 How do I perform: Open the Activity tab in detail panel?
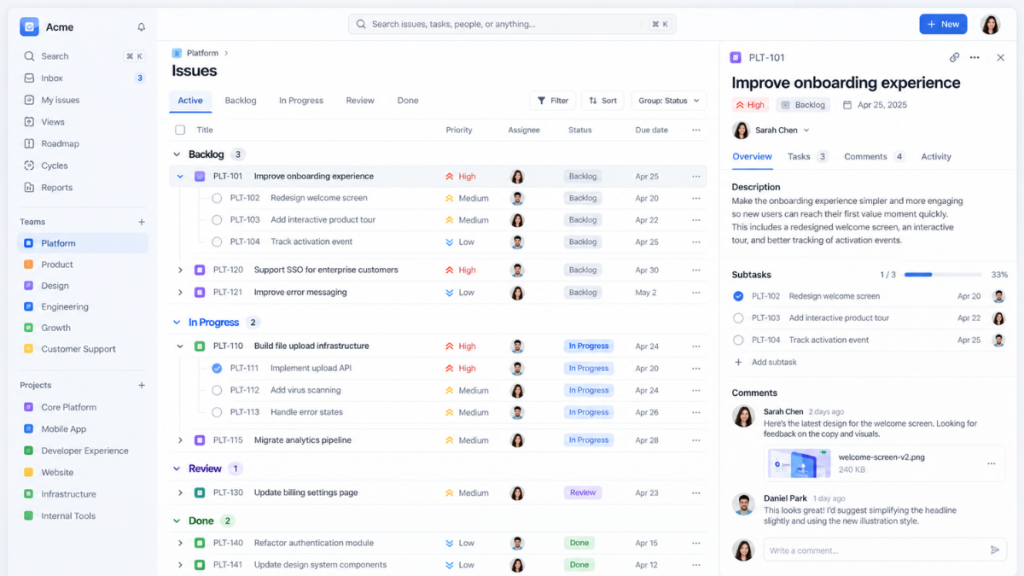click(x=936, y=157)
